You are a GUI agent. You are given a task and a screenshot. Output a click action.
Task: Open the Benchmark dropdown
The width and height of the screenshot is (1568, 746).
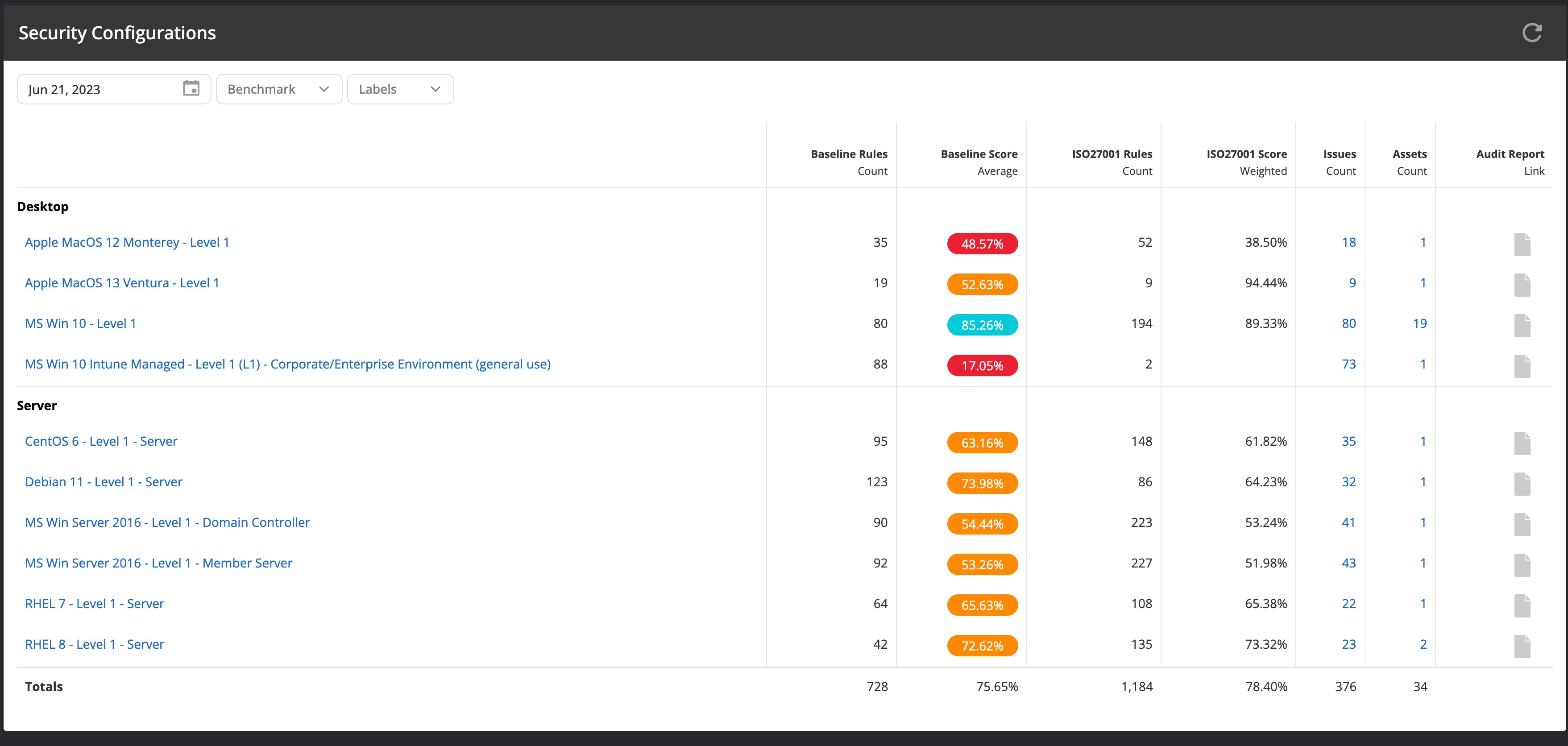point(278,89)
